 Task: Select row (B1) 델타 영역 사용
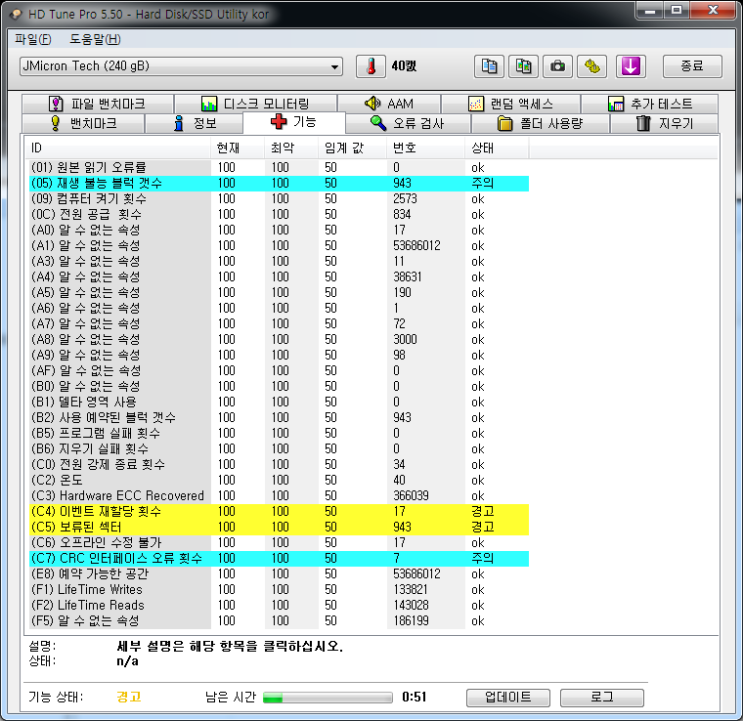click(x=279, y=402)
